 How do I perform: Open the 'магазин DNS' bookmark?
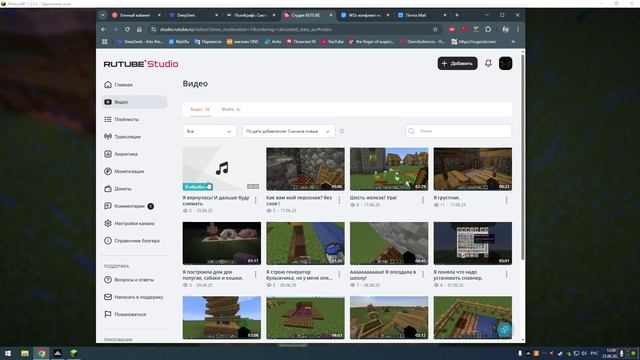242,42
